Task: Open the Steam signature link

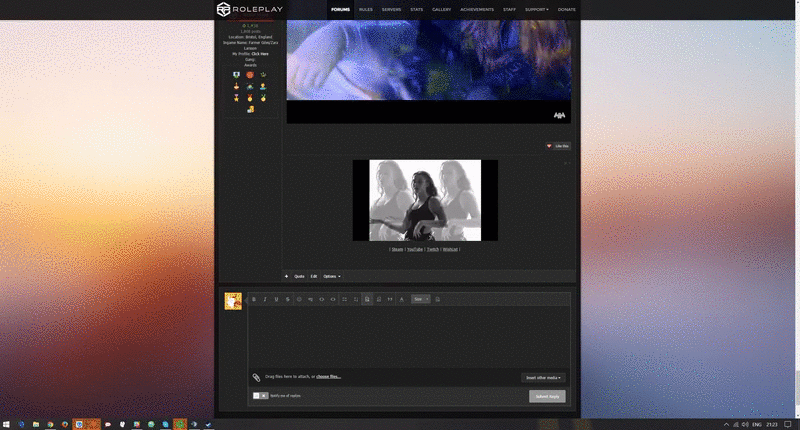Action: [x=397, y=249]
